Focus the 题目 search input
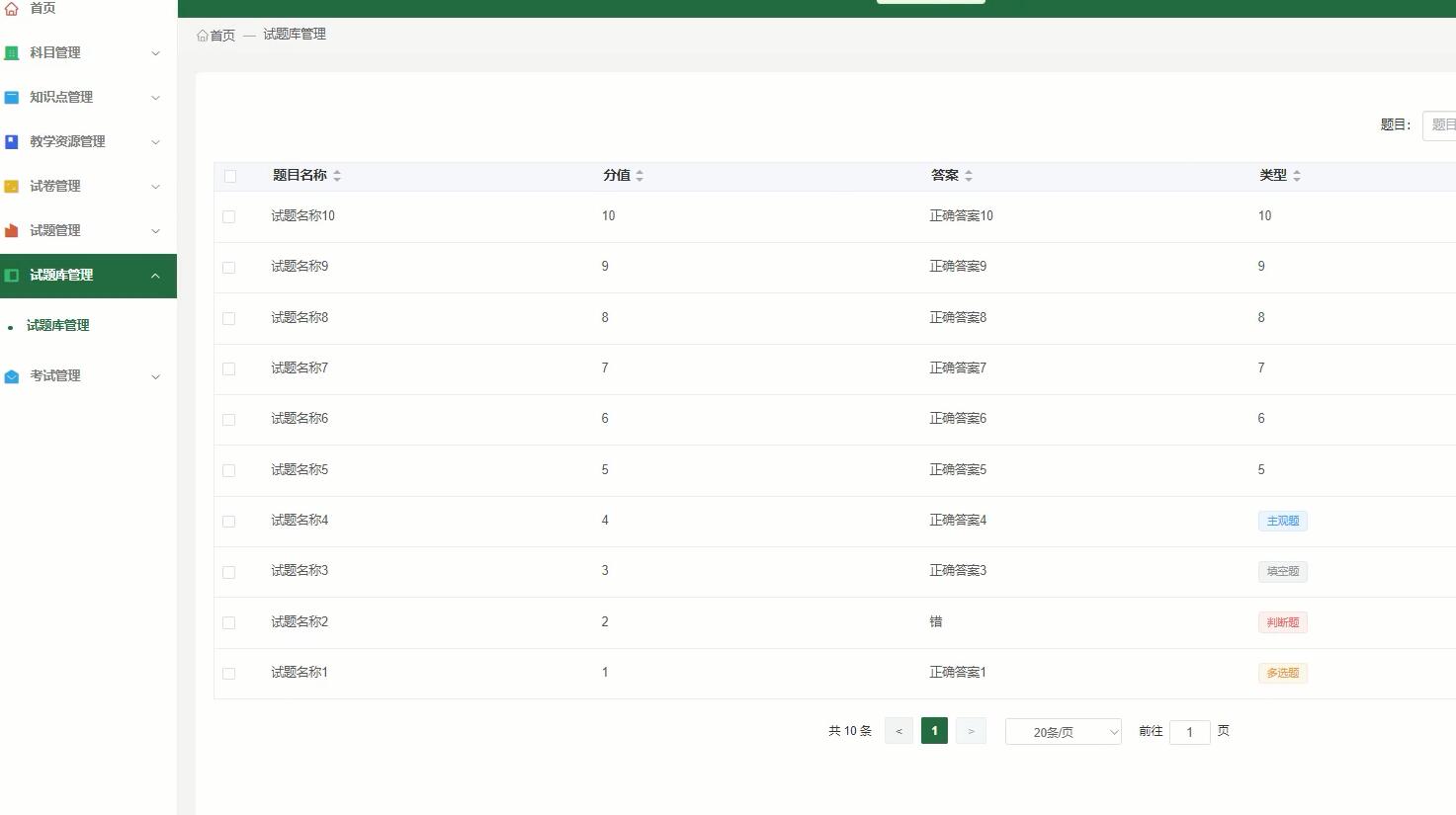 tap(1439, 125)
